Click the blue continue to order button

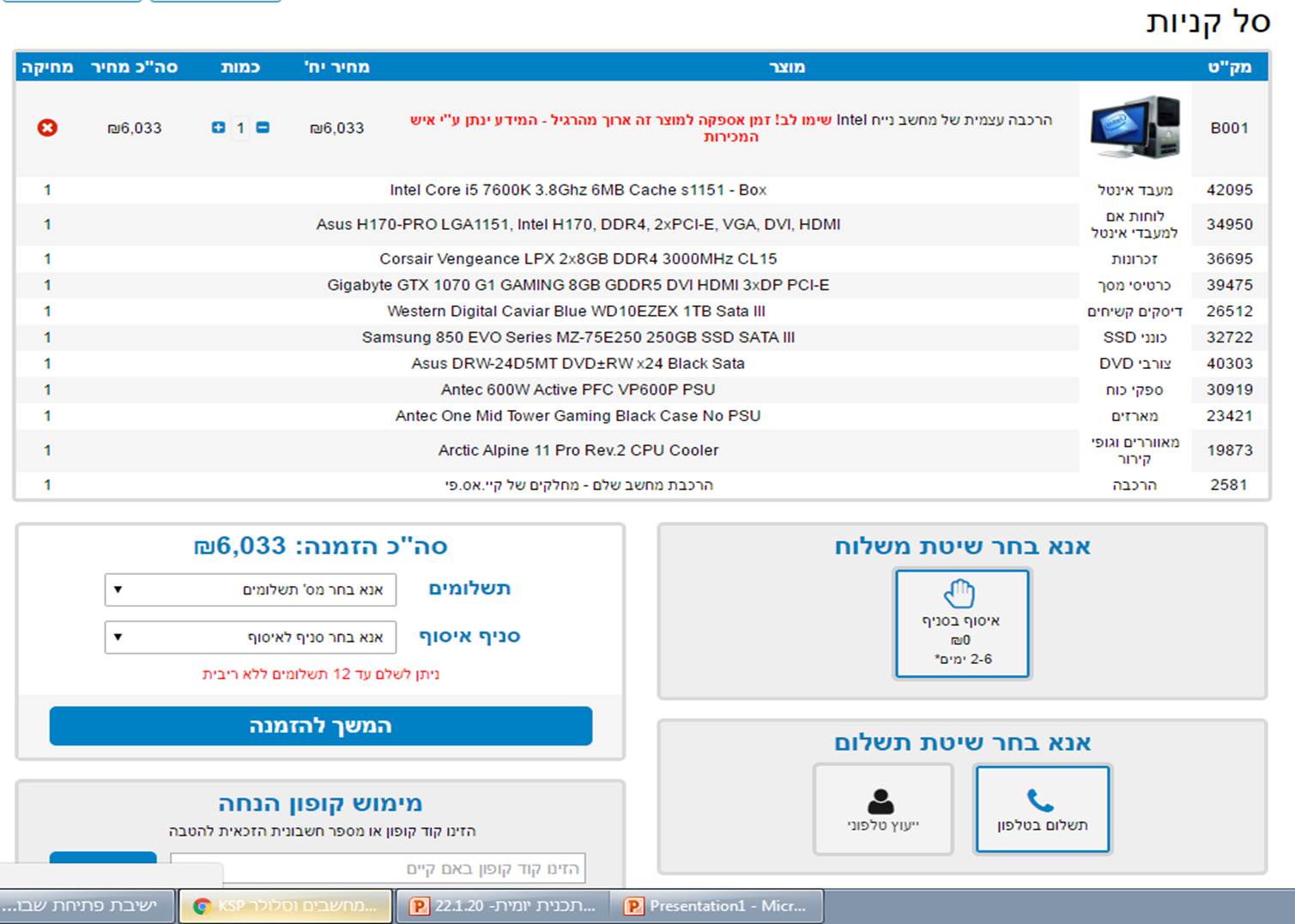tap(321, 726)
